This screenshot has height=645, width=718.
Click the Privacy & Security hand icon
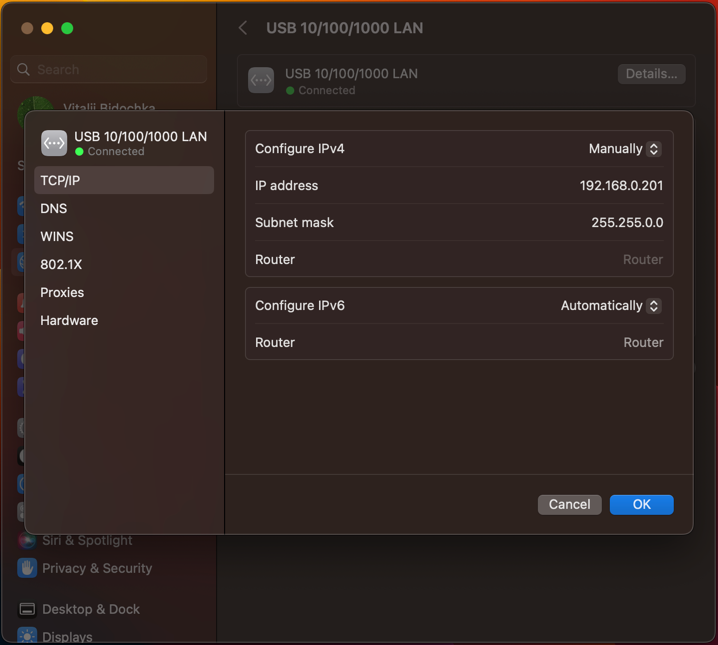(27, 568)
